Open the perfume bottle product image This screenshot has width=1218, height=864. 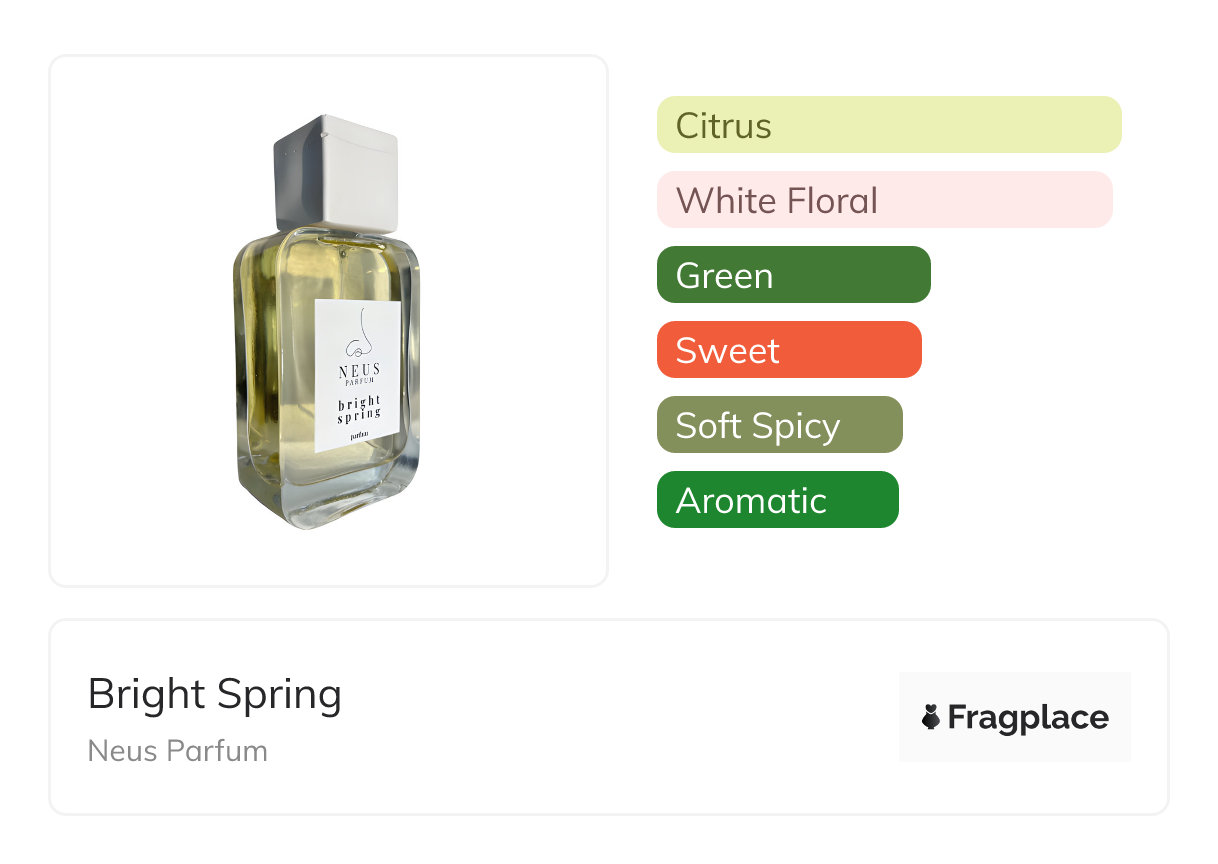click(328, 320)
